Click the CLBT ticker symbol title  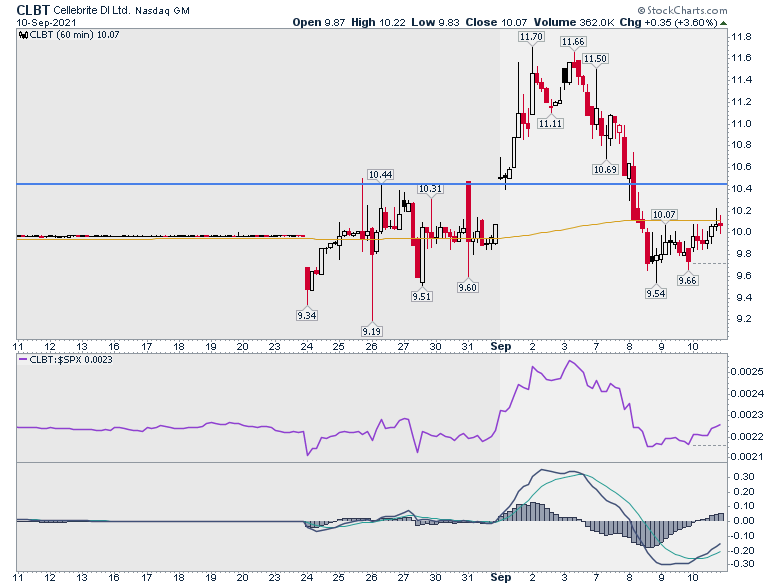tap(33, 9)
